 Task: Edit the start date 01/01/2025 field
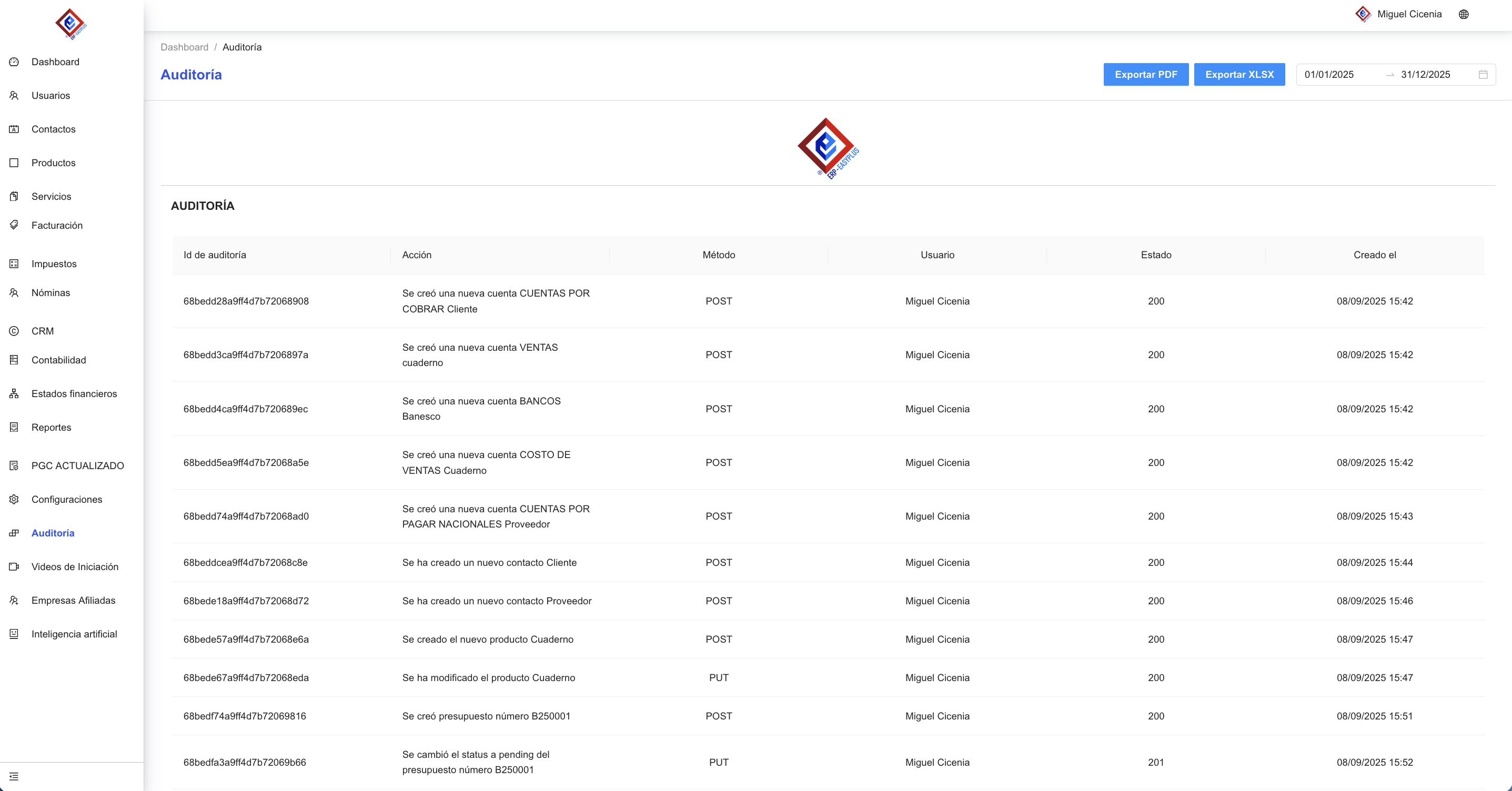[x=1329, y=75]
